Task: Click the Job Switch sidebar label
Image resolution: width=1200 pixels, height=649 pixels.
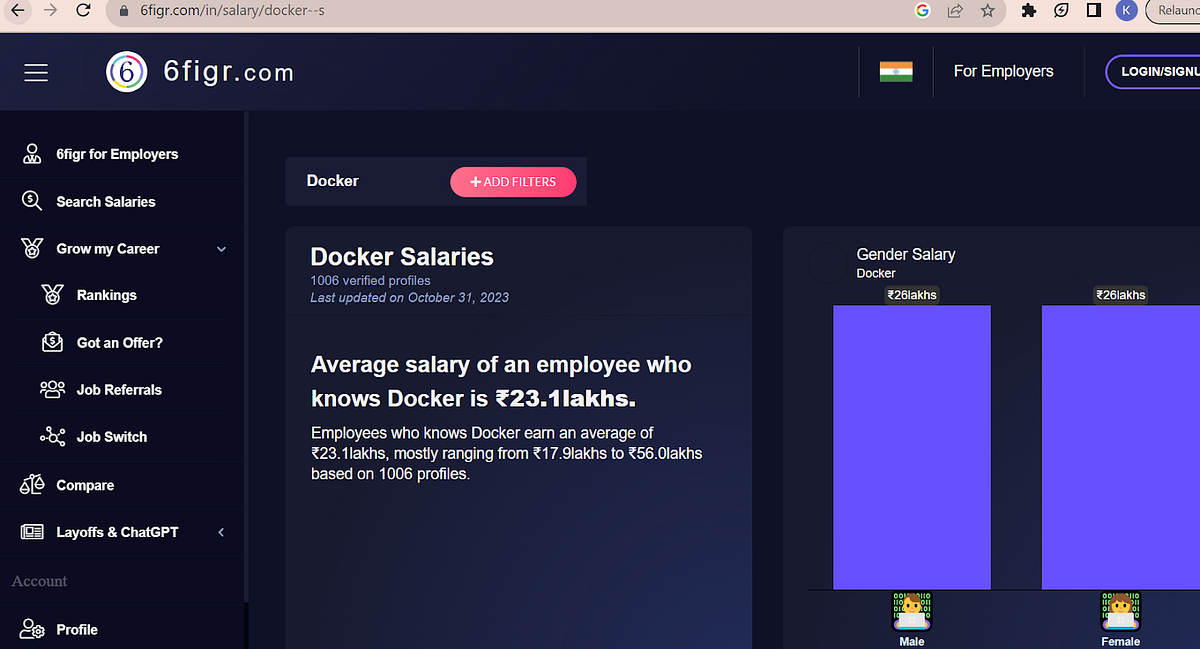Action: point(112,437)
